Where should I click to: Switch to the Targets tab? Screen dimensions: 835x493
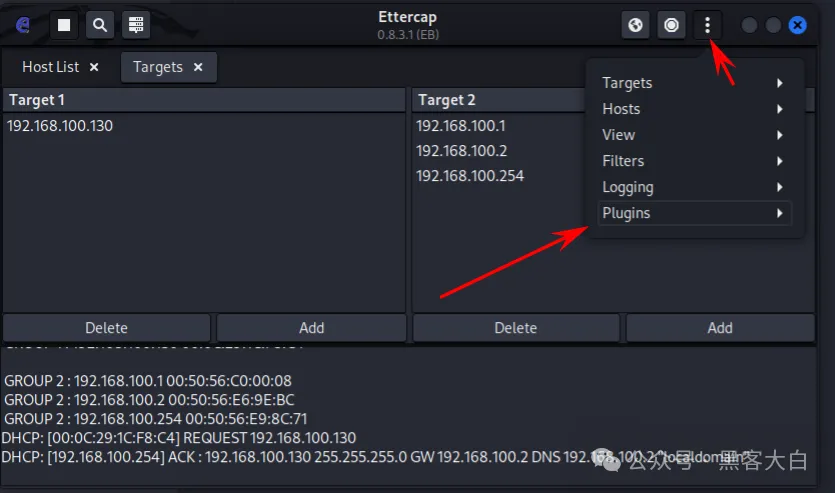pyautogui.click(x=158, y=67)
